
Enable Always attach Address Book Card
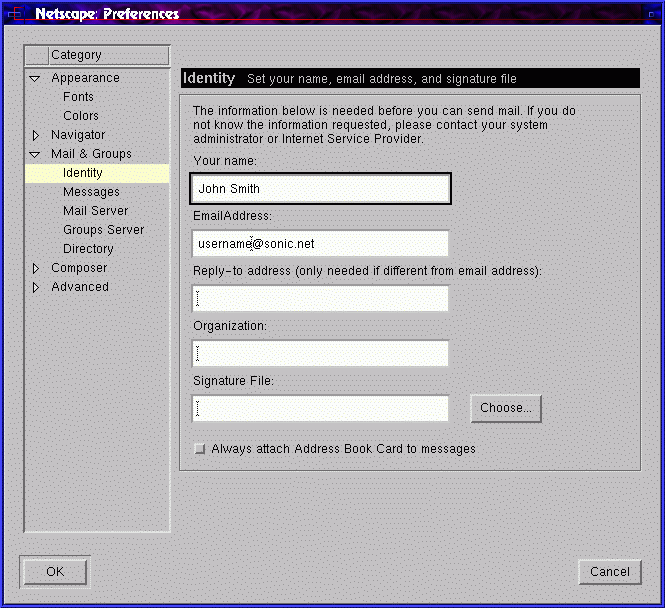(x=199, y=449)
